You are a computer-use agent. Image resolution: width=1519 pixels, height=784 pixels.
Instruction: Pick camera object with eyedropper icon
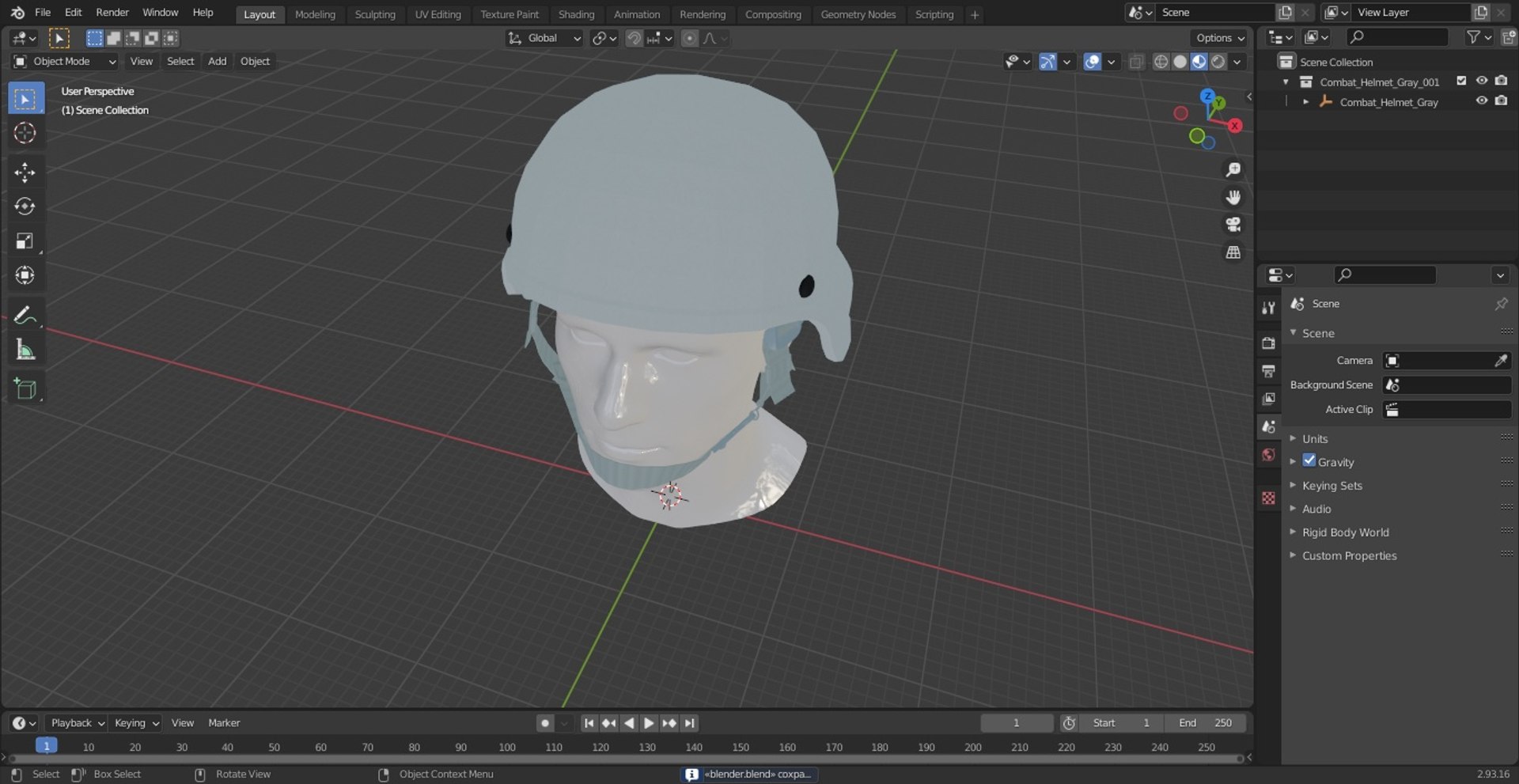click(1501, 361)
